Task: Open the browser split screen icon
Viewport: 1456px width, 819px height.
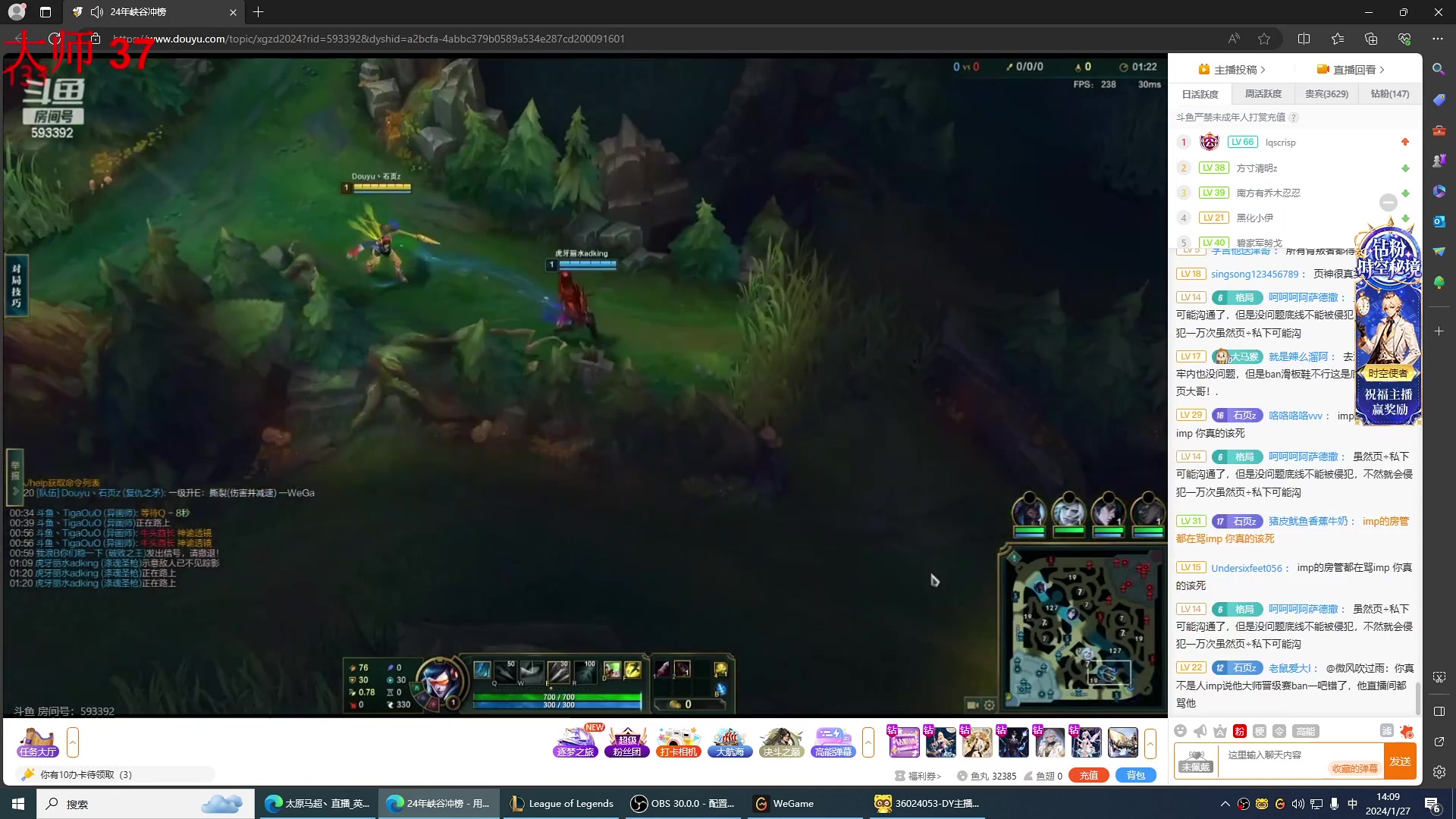Action: coord(1304,39)
